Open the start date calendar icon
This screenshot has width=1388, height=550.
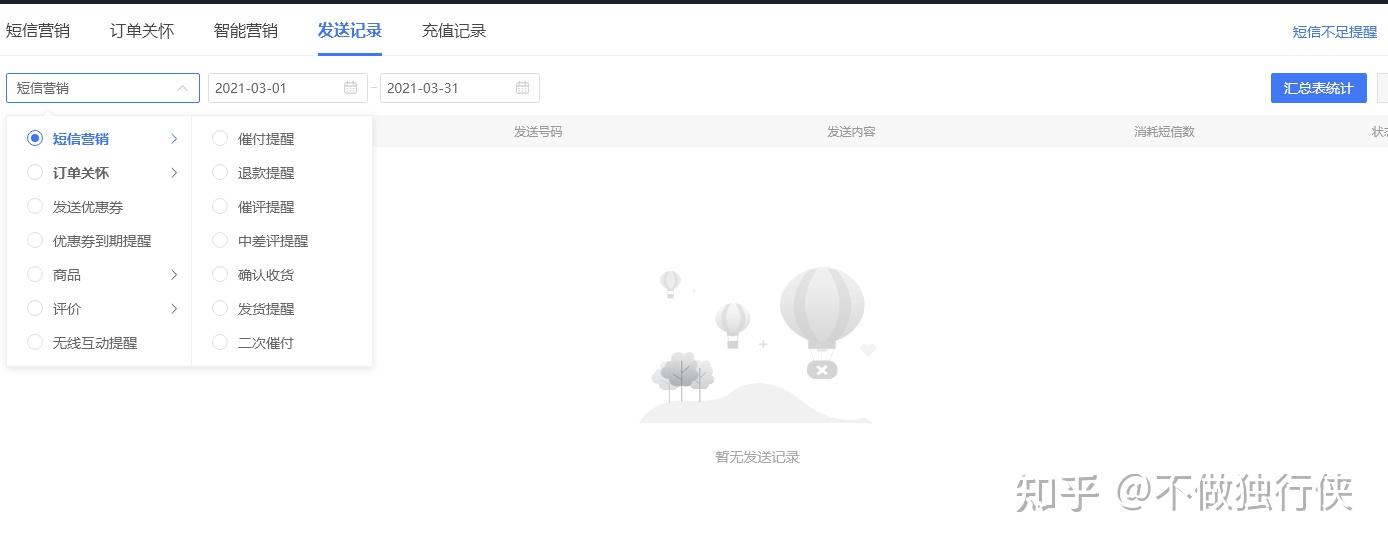point(351,88)
